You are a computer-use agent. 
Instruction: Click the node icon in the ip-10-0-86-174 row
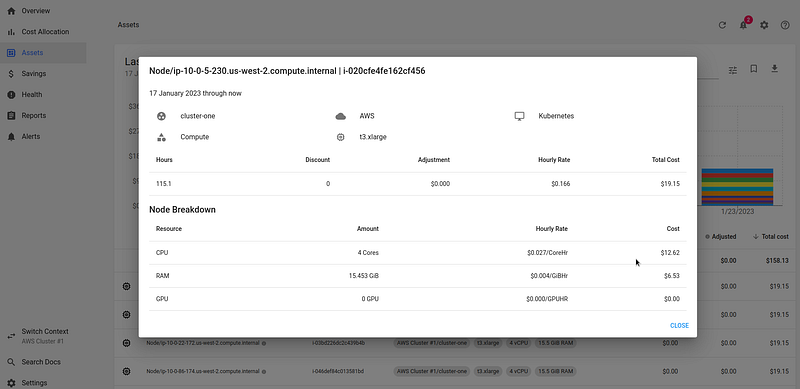click(x=127, y=371)
